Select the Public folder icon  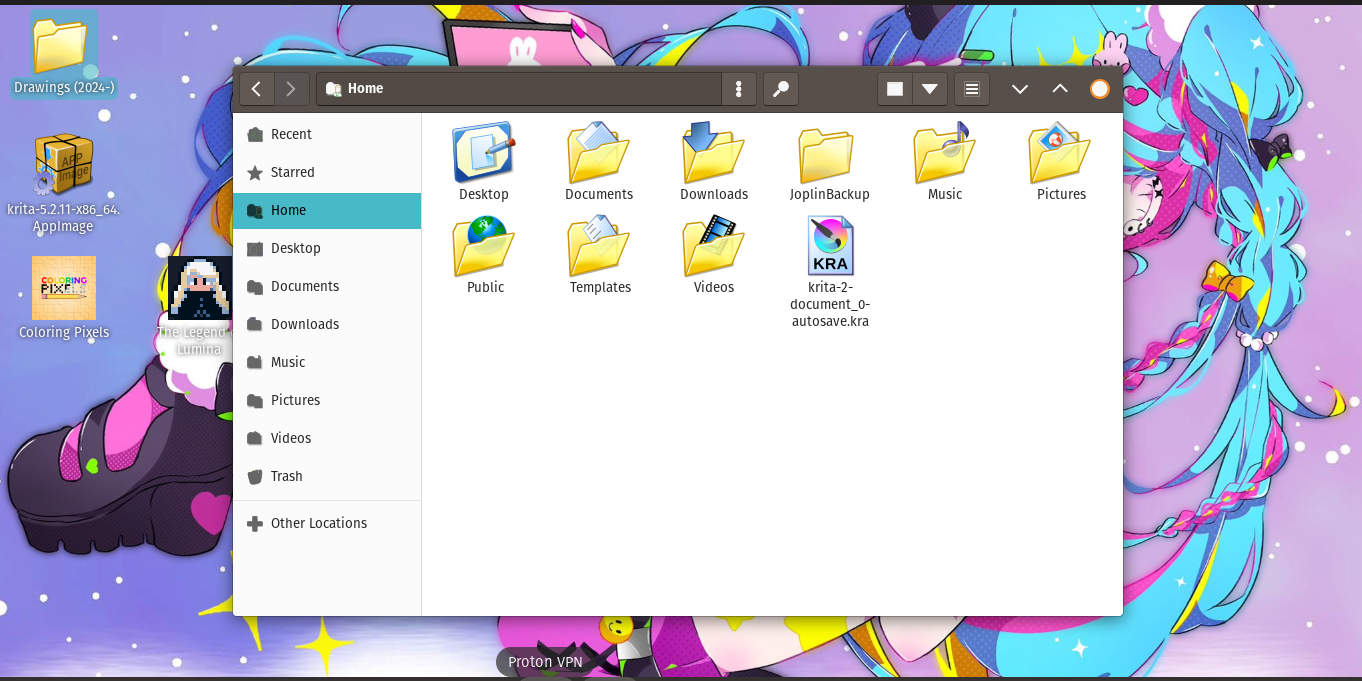(484, 248)
